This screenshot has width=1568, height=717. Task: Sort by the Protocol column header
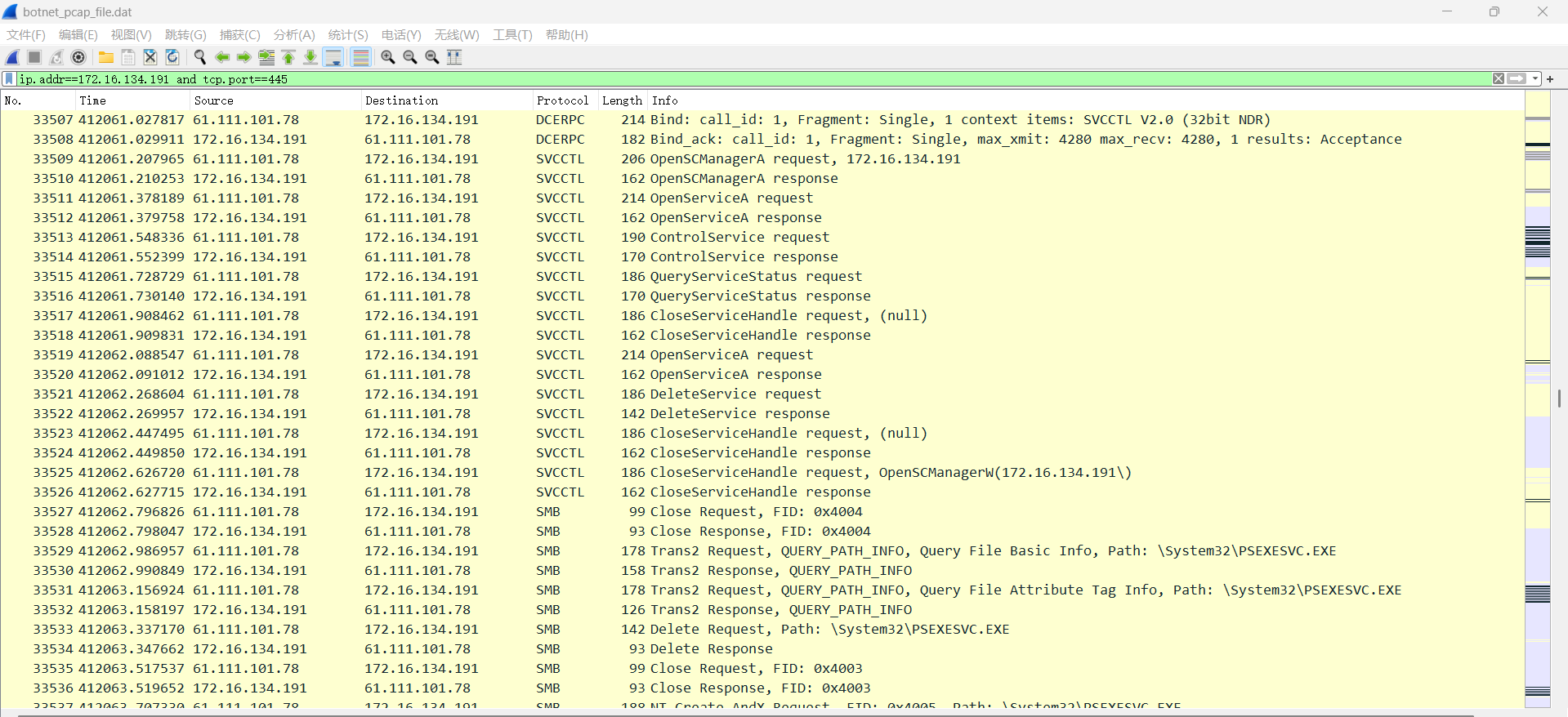pyautogui.click(x=565, y=100)
